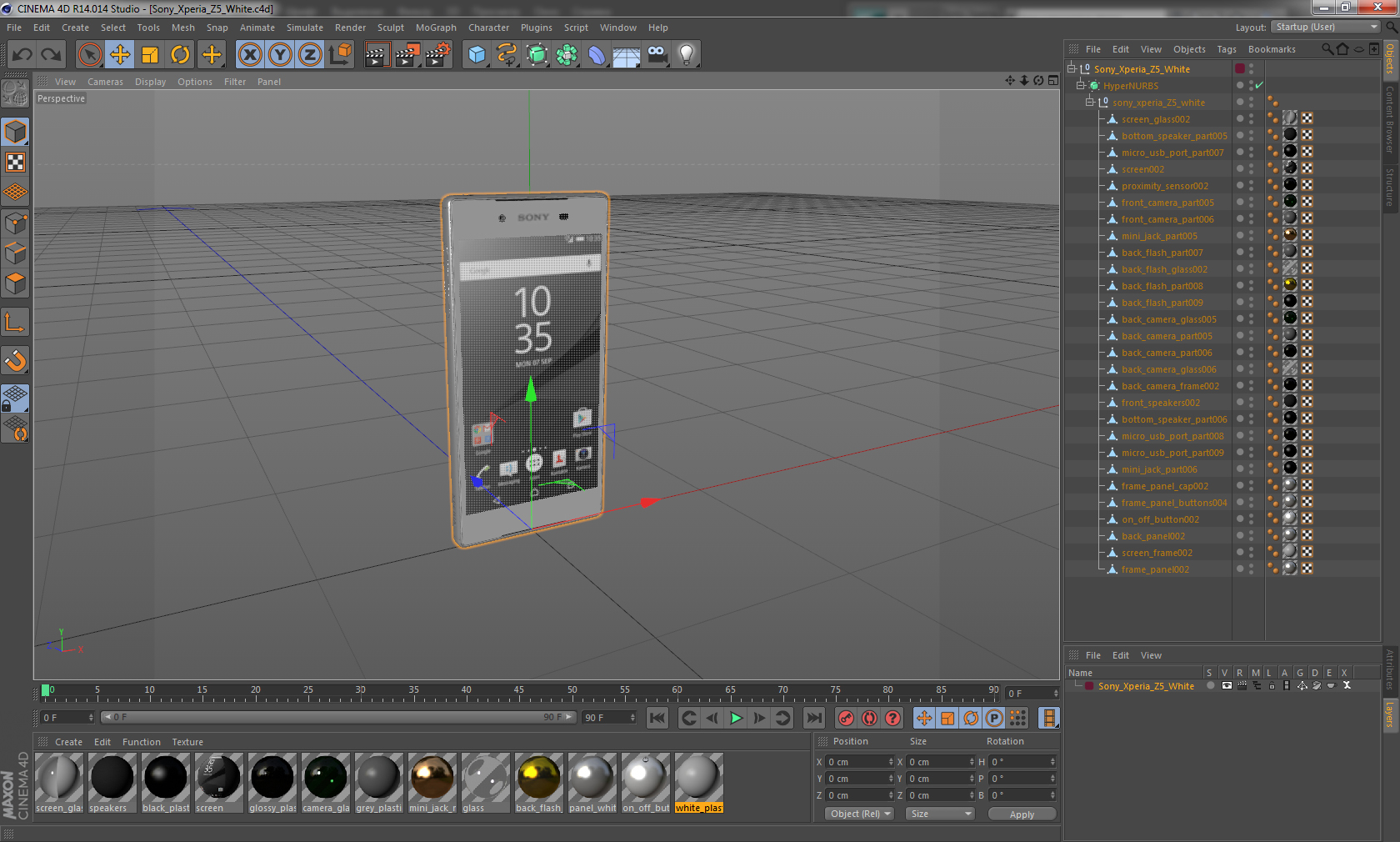This screenshot has width=1400, height=842.
Task: Open the Layout dropdown Startup (User)
Action: (1327, 27)
